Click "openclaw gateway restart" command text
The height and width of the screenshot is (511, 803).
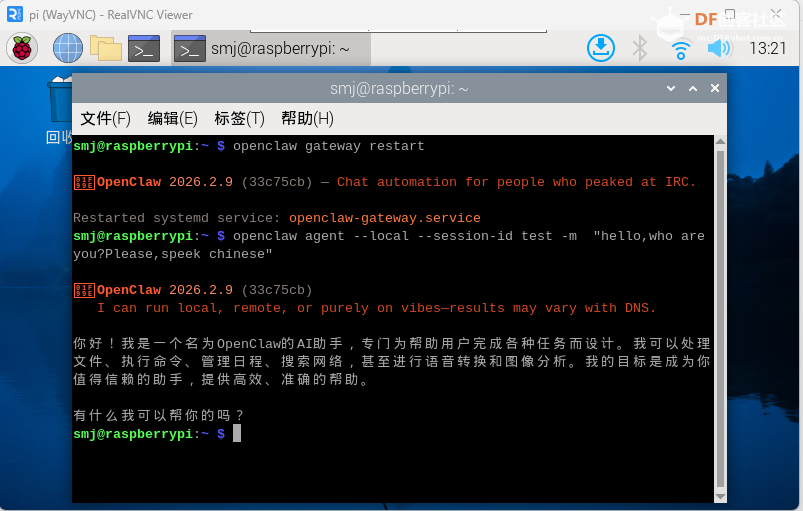point(329,146)
